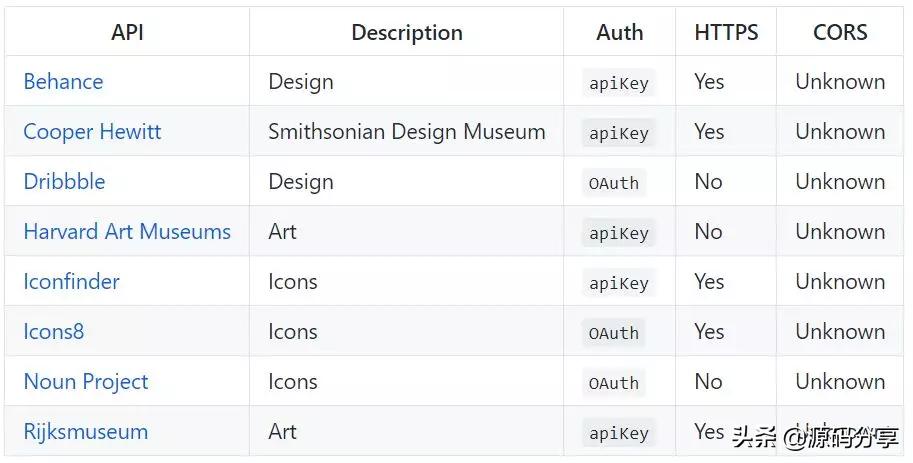Click the apiKey tag in Iconfinder row
The width and height of the screenshot is (913, 463).
click(x=619, y=283)
